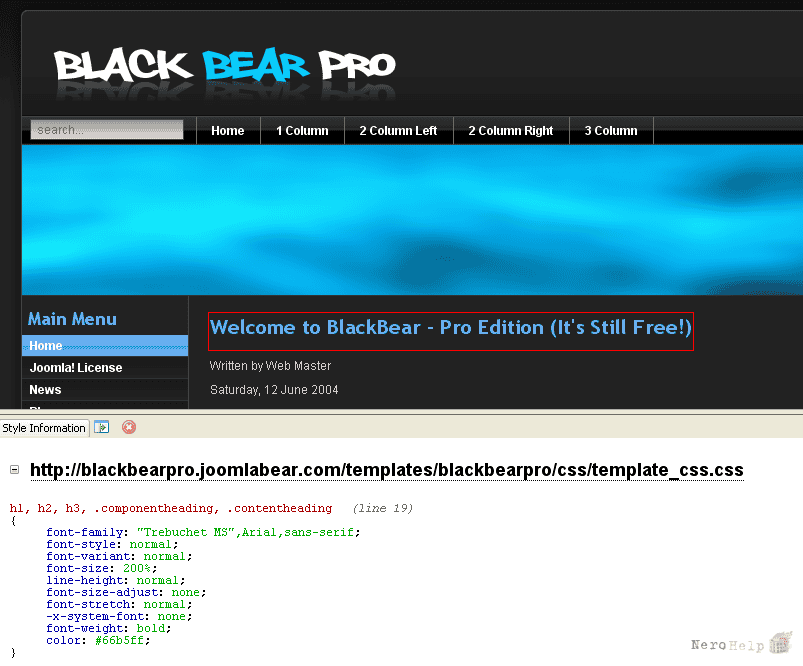
Task: Open the Home navigation tab
Action: pyautogui.click(x=228, y=131)
